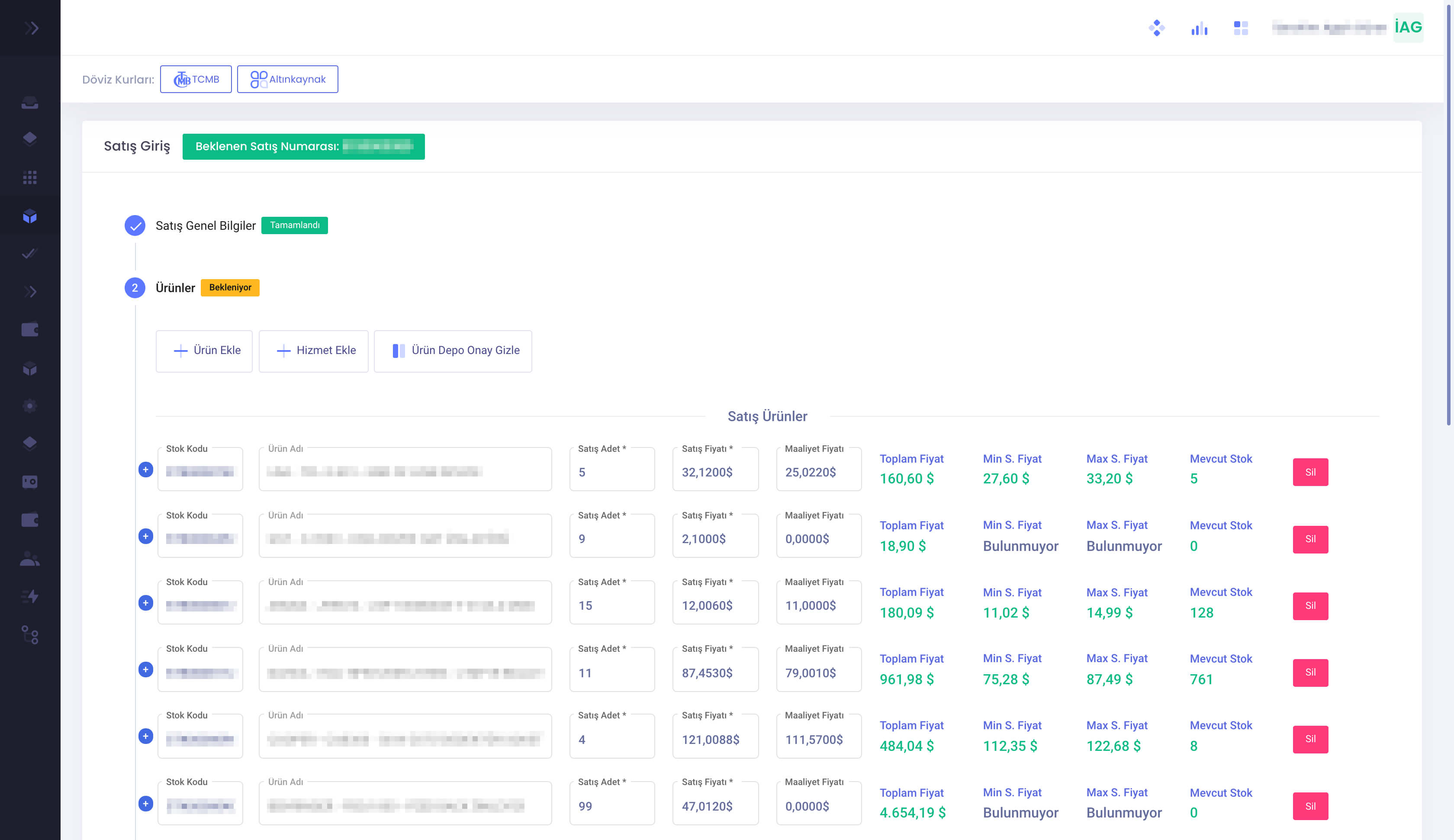Add a product with Ürün Ekle
Image resolution: width=1454 pixels, height=840 pixels.
coord(204,351)
